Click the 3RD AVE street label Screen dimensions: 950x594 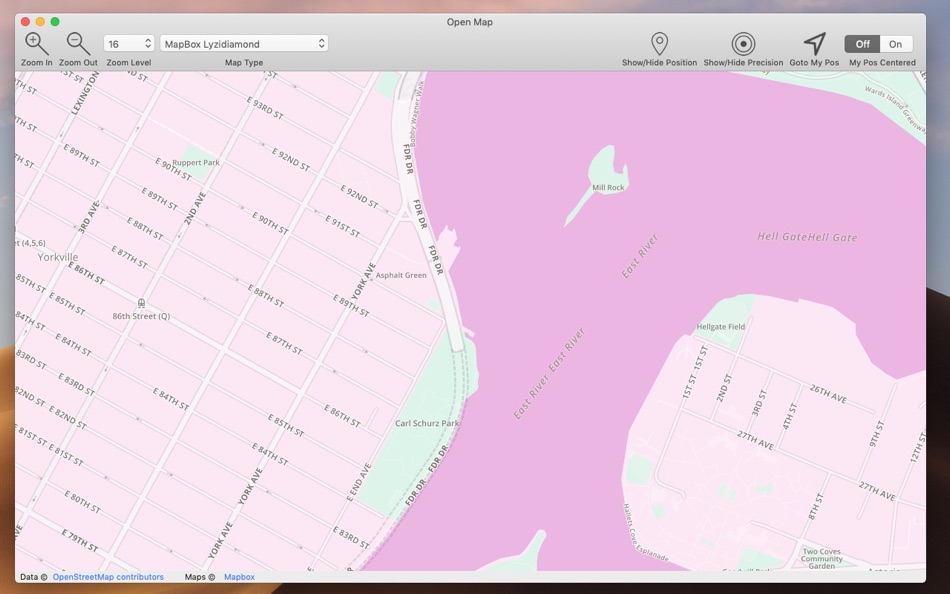click(88, 217)
